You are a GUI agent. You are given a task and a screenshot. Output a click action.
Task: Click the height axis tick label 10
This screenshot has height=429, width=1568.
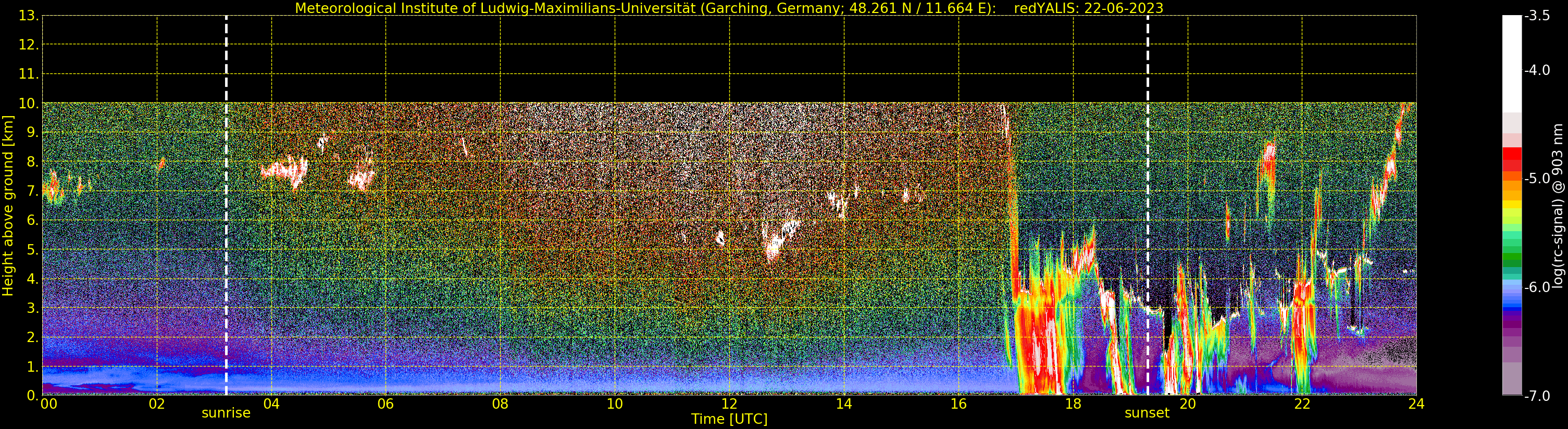click(x=29, y=104)
